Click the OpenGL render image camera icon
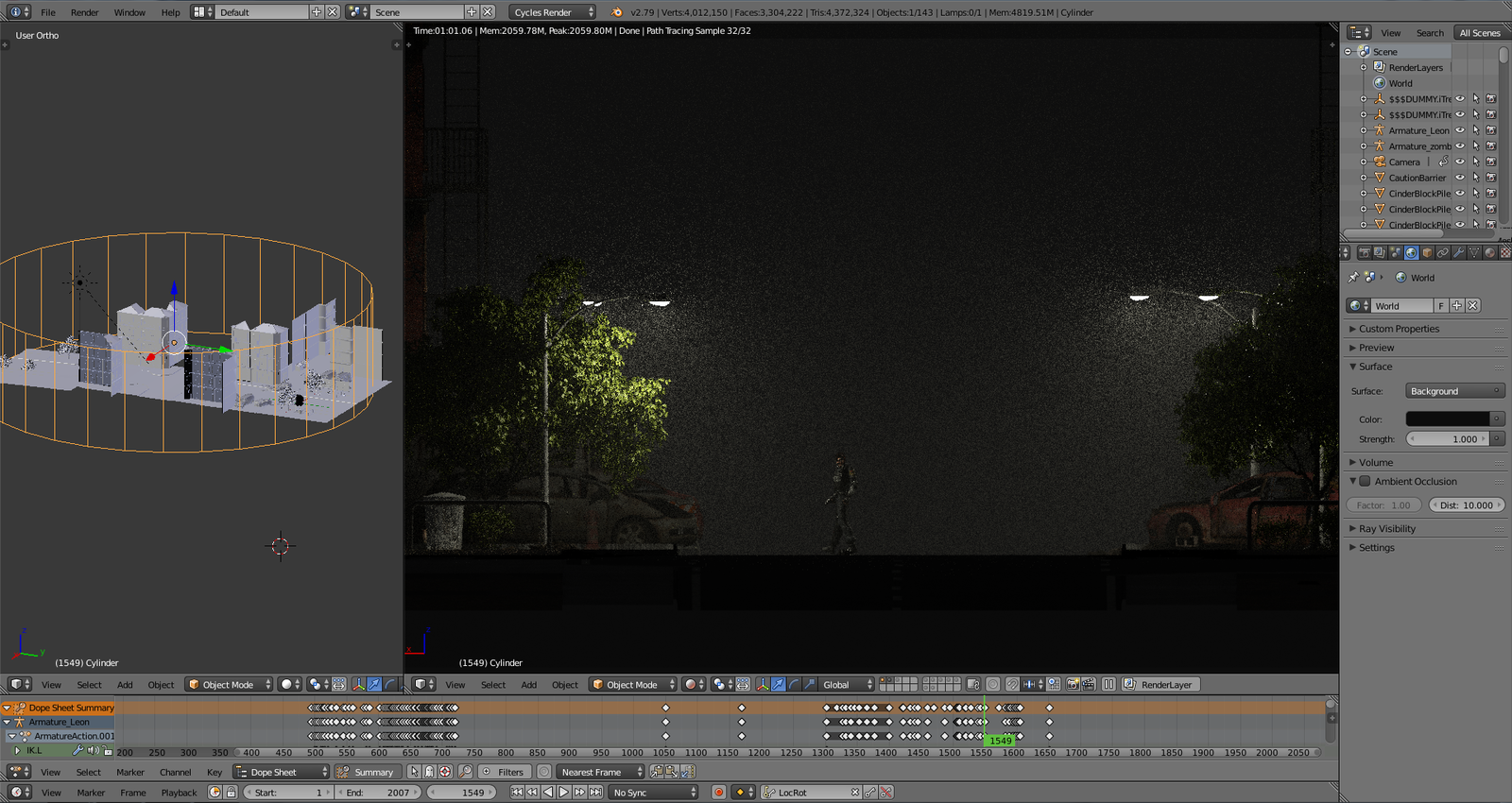This screenshot has height=803, width=1512. click(1073, 684)
